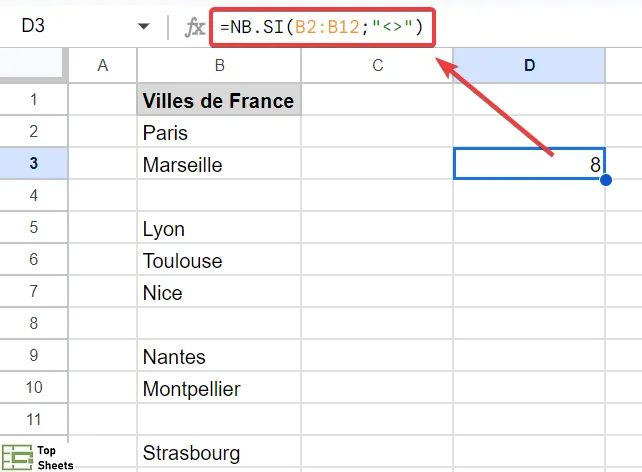
Task: Select column D header
Action: (529, 66)
